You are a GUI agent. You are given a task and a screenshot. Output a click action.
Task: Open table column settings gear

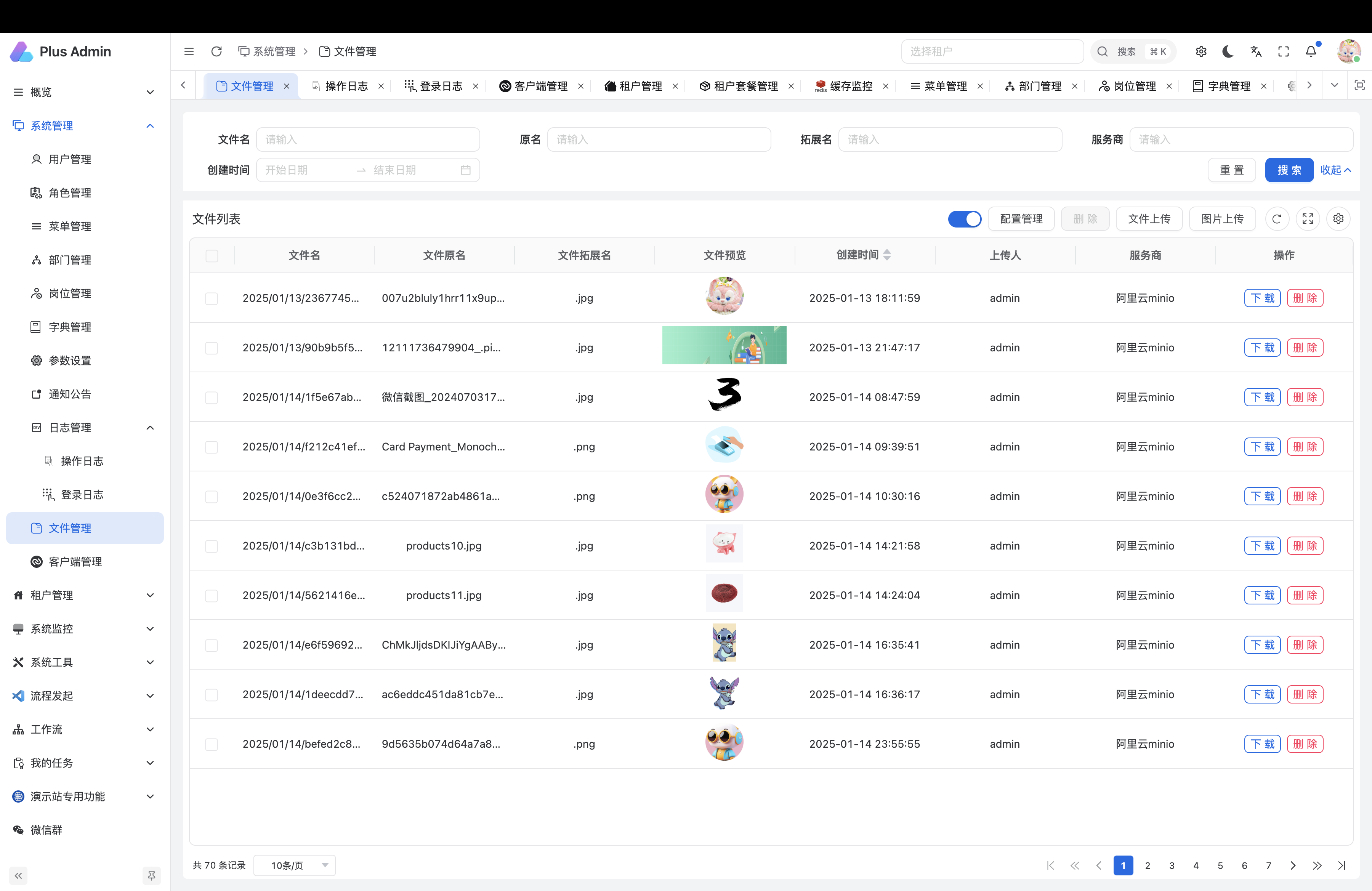pyautogui.click(x=1338, y=219)
